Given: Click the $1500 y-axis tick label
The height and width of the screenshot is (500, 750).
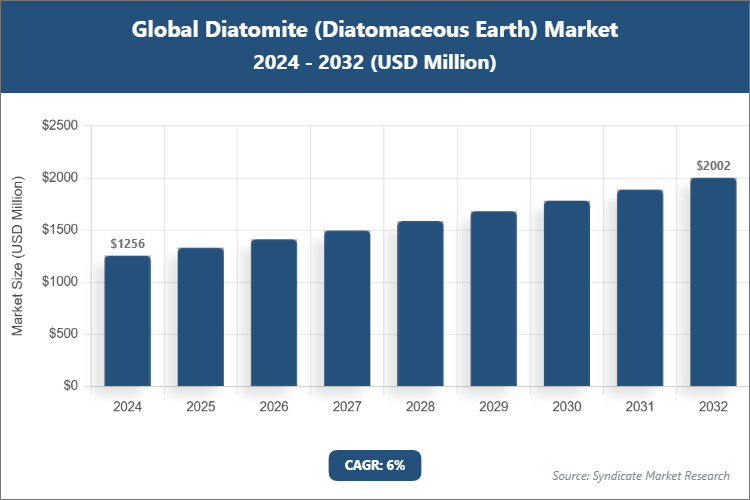Looking at the screenshot, I should (60, 230).
